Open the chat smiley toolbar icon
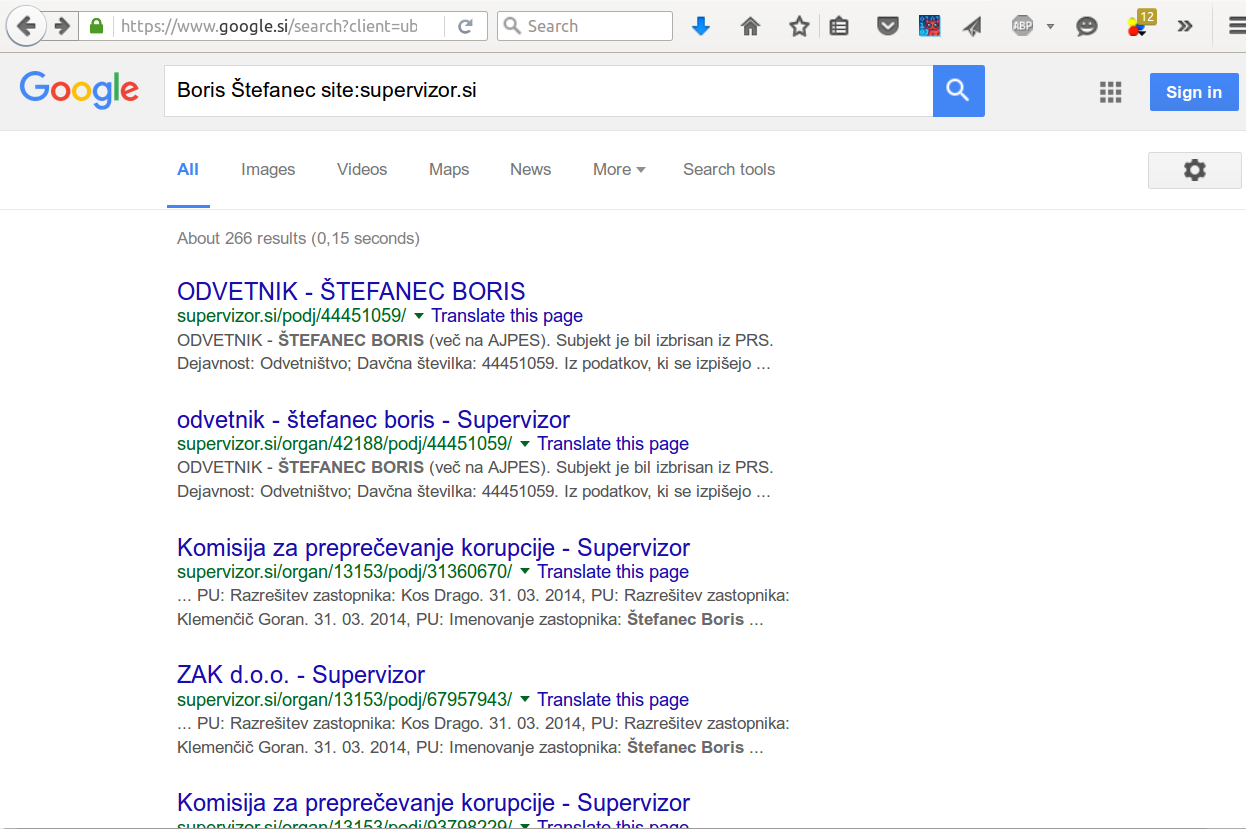1246x829 pixels. point(1087,27)
